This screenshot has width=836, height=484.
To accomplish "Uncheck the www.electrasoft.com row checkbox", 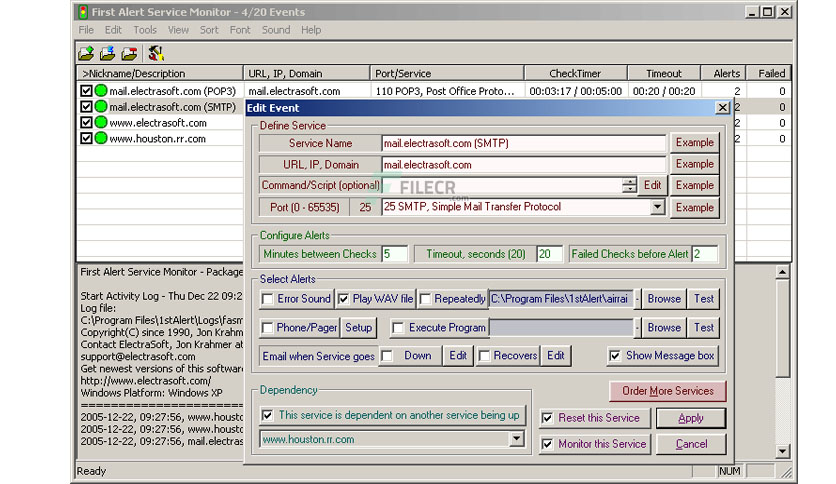I will (x=86, y=123).
